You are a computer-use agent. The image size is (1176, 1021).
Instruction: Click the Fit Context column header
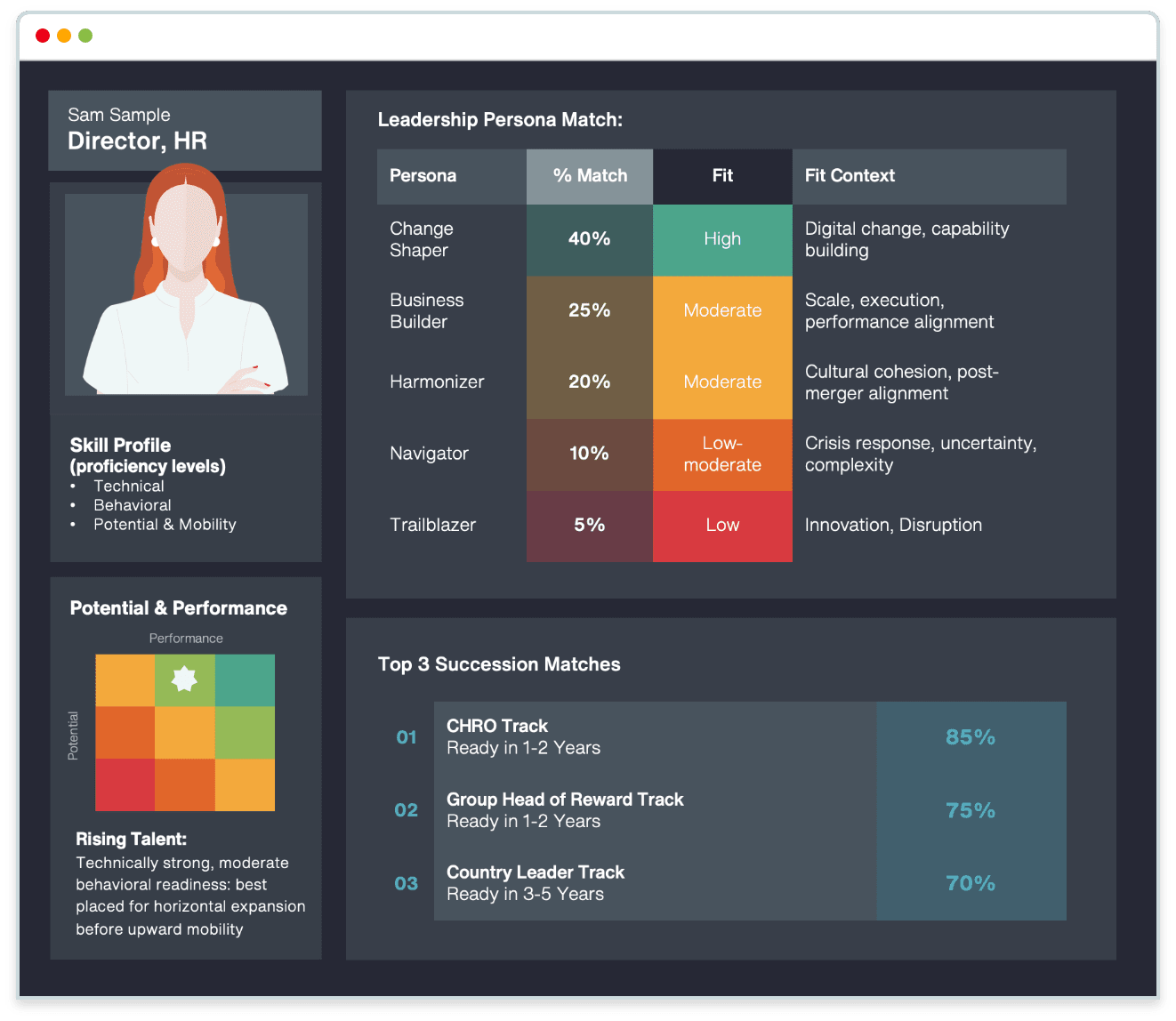tap(850, 175)
